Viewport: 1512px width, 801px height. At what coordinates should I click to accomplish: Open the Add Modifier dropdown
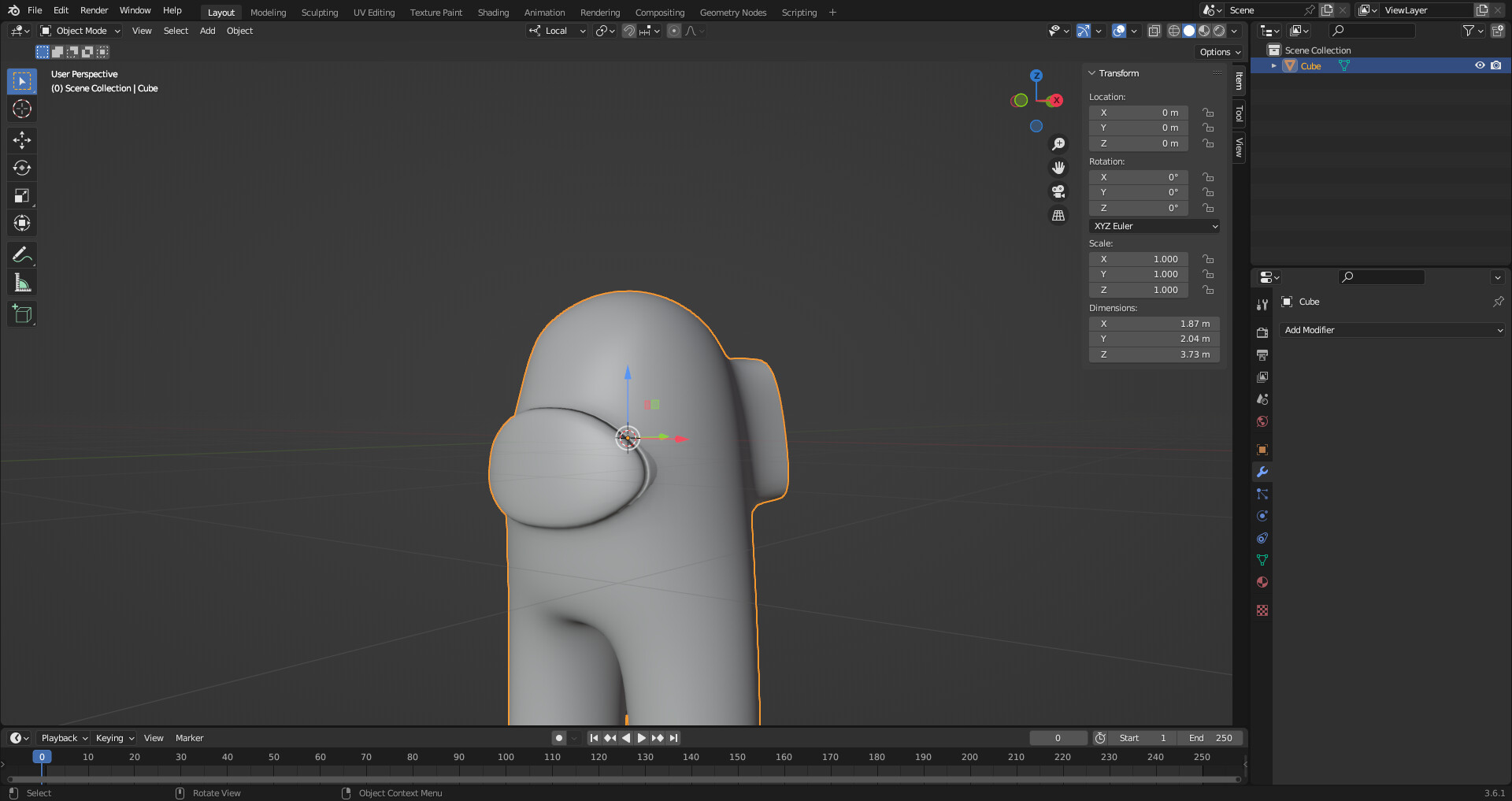(x=1392, y=330)
